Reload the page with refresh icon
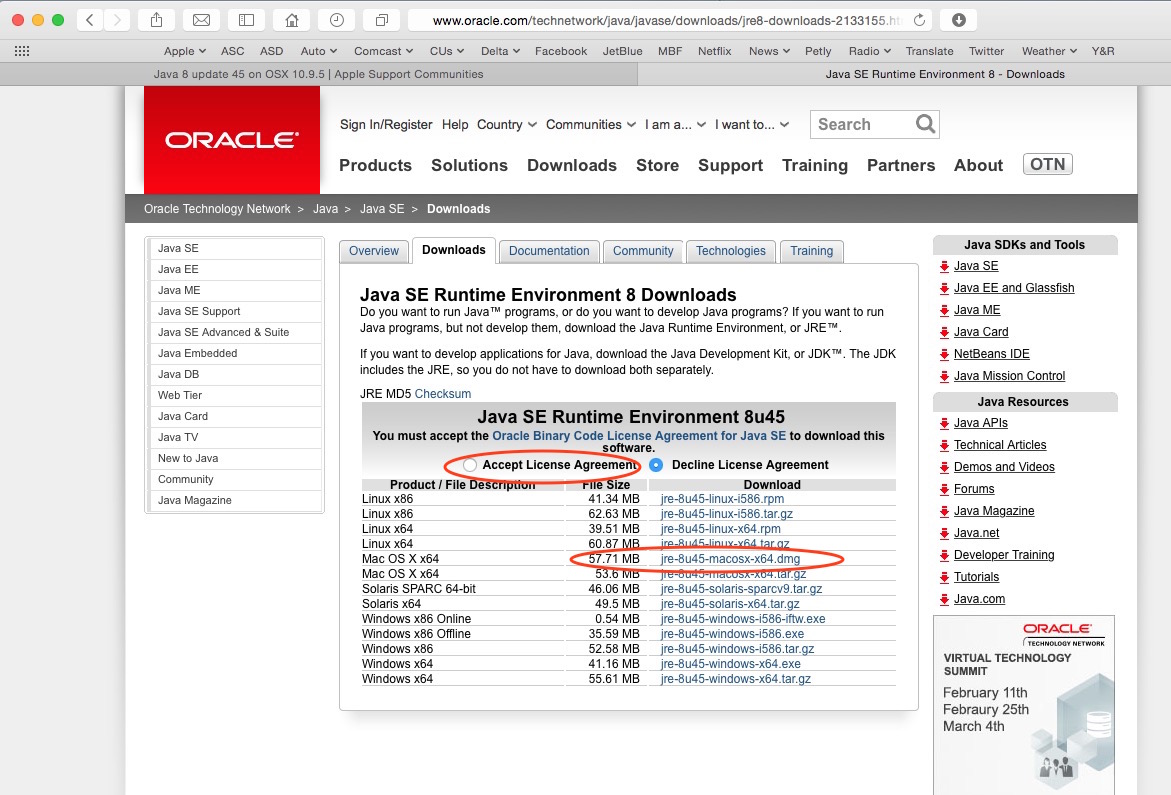Viewport: 1171px width, 795px height. pos(919,20)
